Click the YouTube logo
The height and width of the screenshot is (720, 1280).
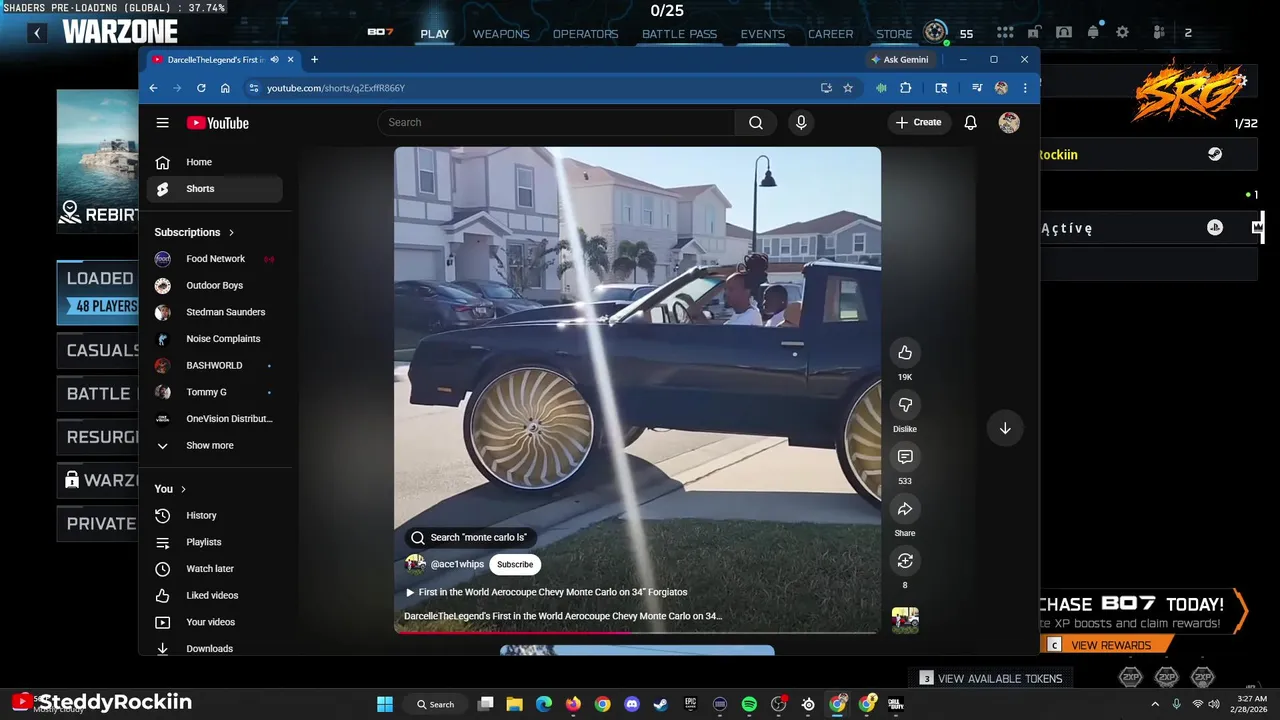217,123
